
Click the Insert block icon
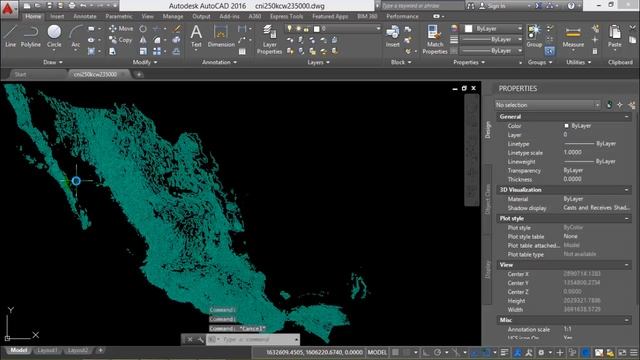click(x=393, y=36)
